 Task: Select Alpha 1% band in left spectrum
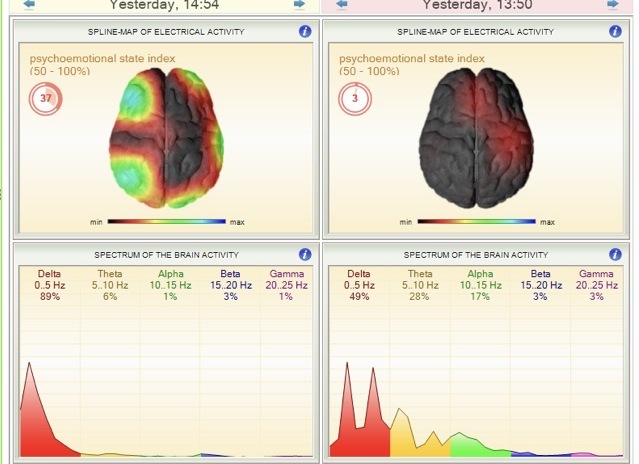(x=170, y=285)
